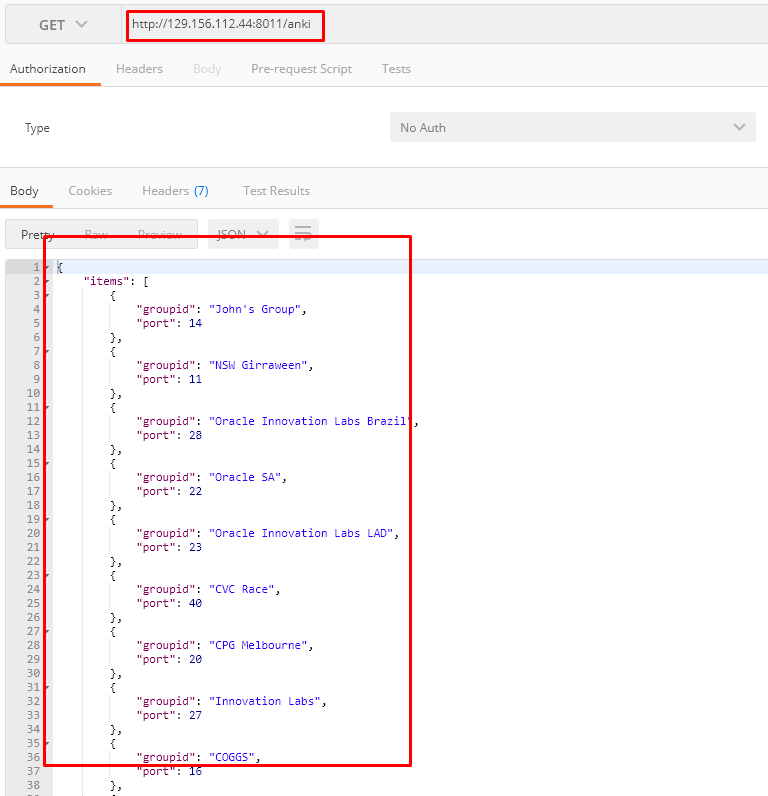Open the request Headers tab
768x796 pixels.
click(139, 69)
